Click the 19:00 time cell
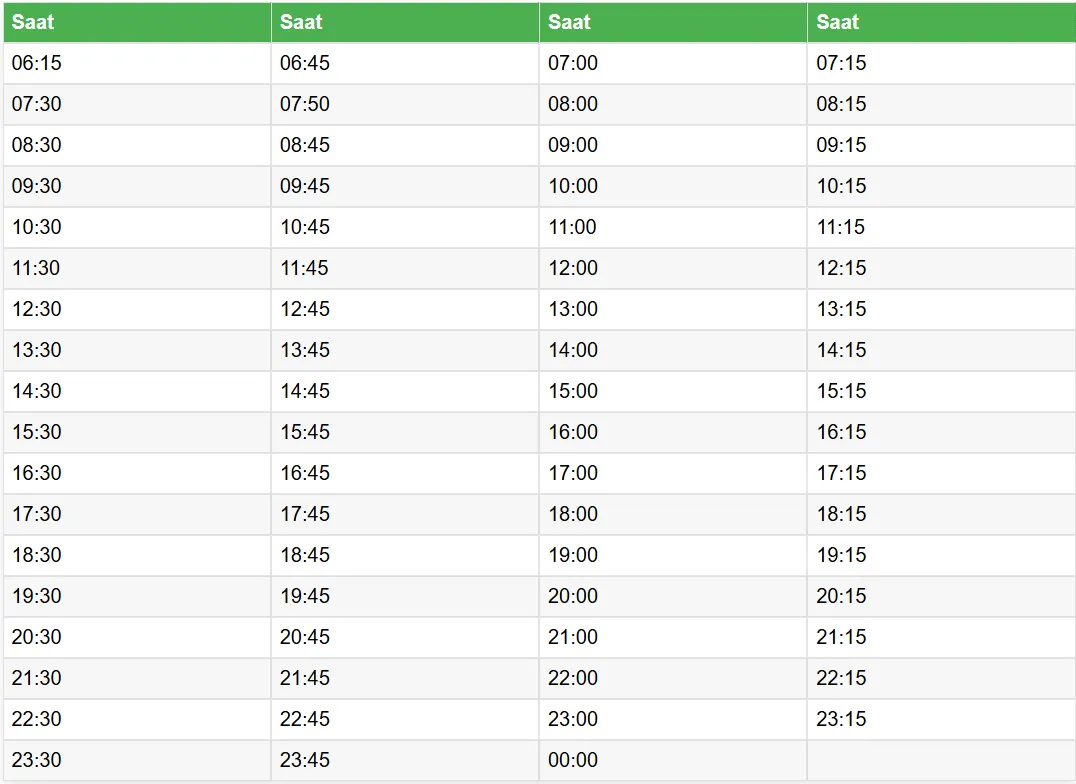 [x=573, y=555]
